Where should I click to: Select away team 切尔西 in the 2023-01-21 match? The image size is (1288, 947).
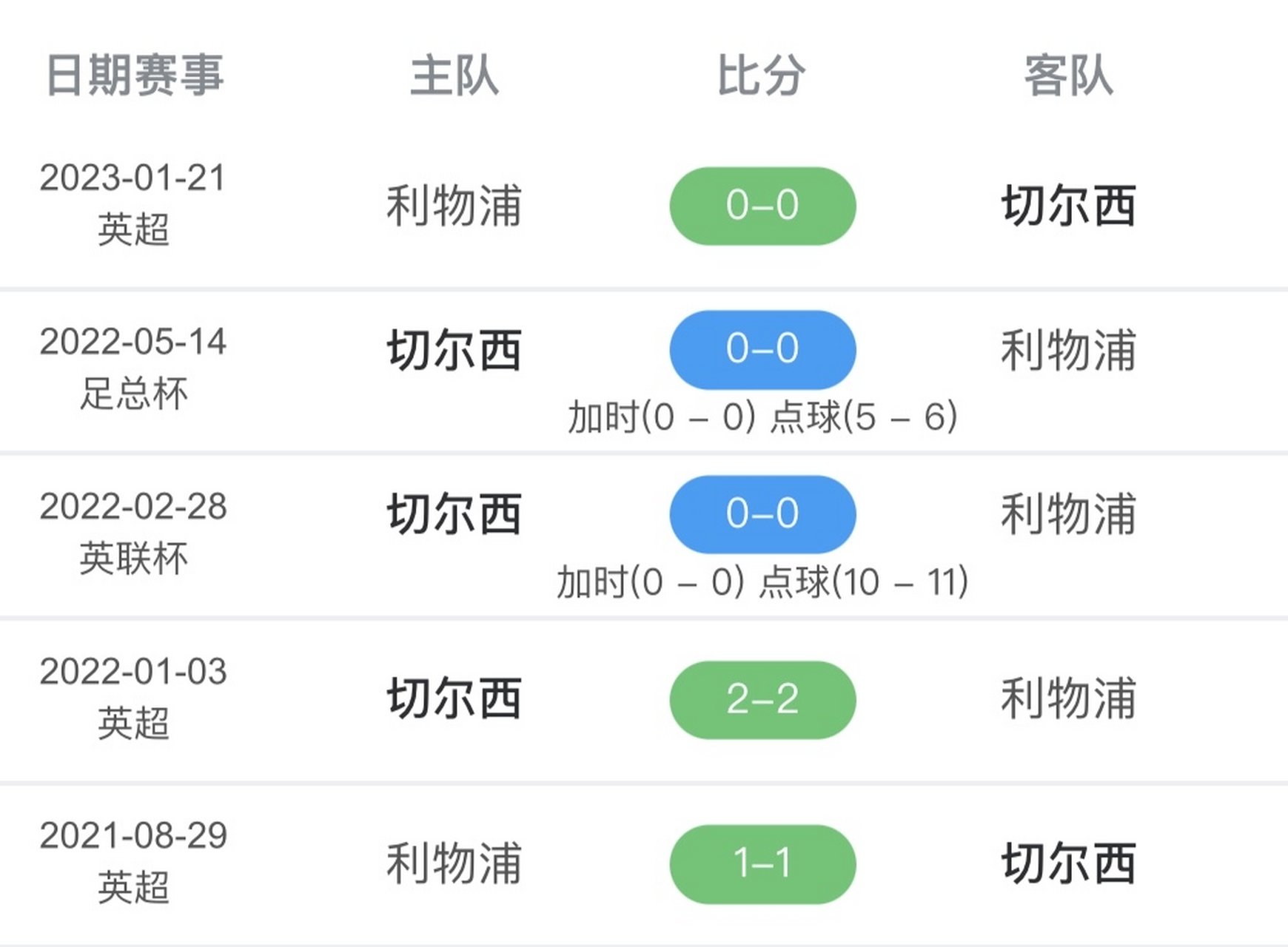tap(1068, 206)
